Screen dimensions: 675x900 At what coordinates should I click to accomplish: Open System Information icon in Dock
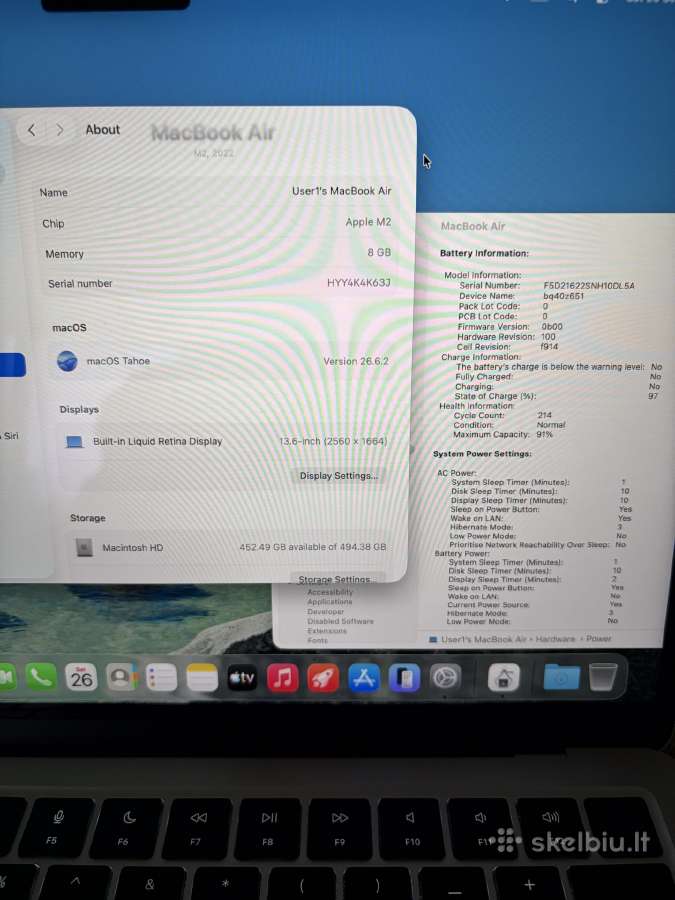(x=503, y=677)
